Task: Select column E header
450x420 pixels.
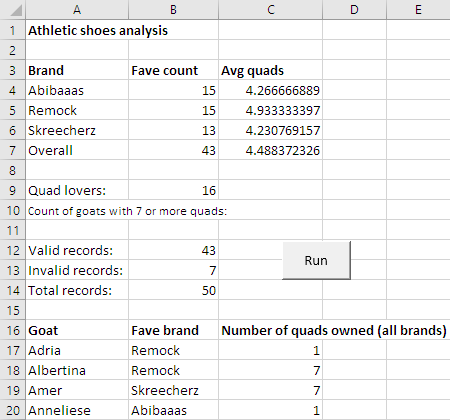Action: point(418,10)
